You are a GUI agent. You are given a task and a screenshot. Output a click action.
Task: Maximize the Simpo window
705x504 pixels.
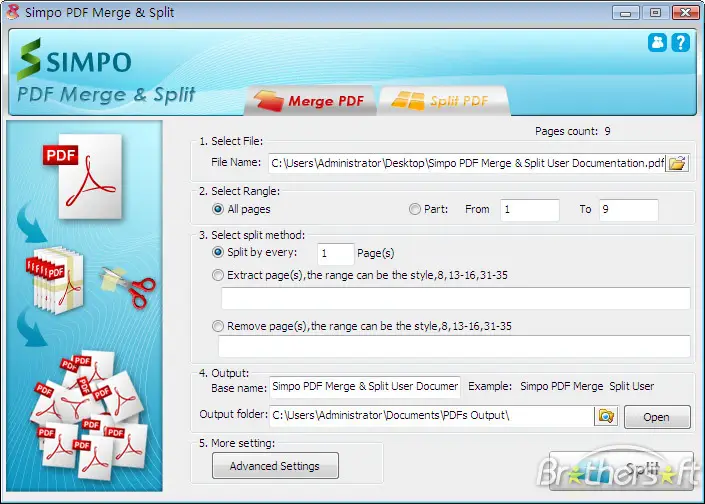(655, 13)
